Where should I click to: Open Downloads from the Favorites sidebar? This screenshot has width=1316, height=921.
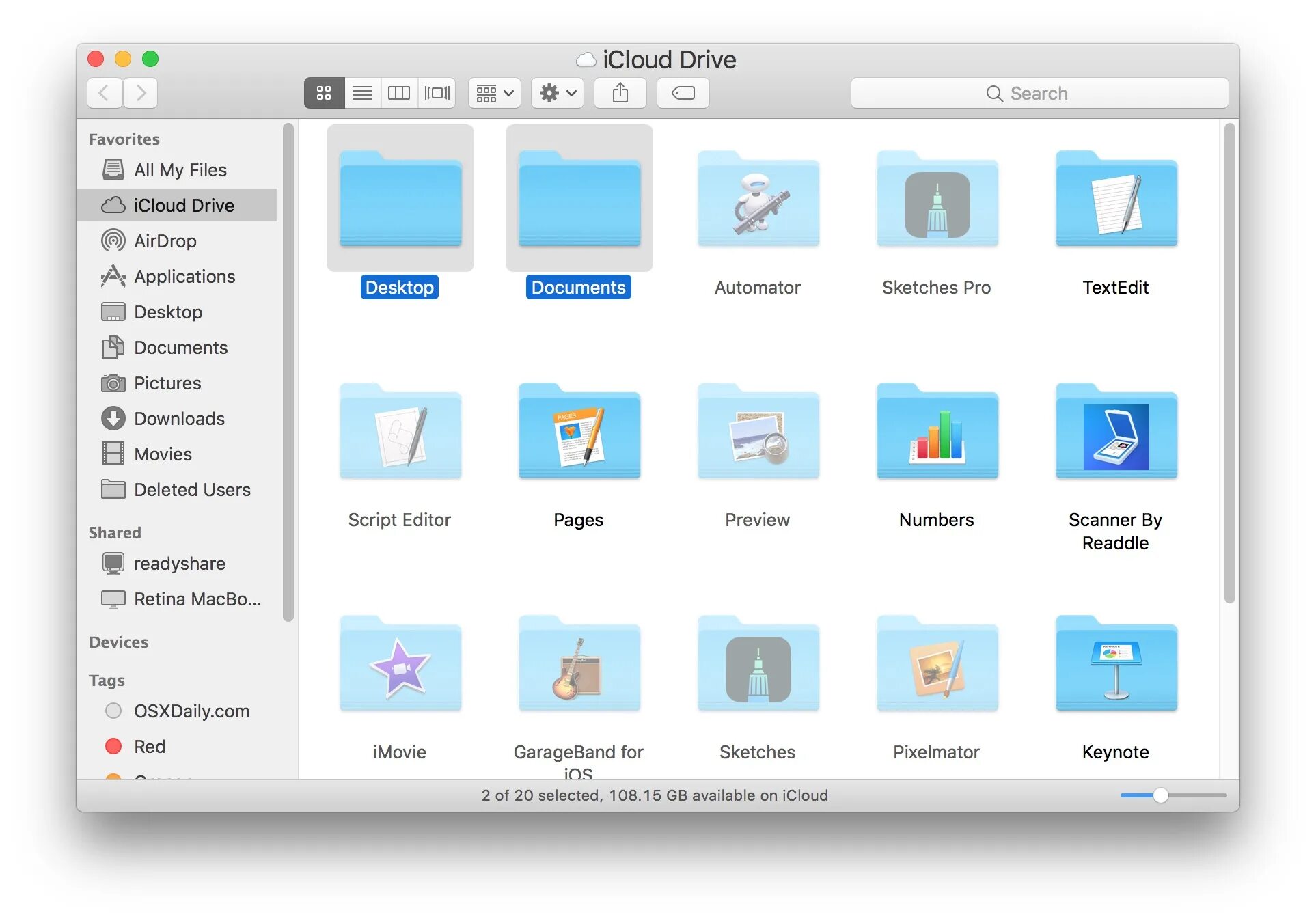coord(179,418)
